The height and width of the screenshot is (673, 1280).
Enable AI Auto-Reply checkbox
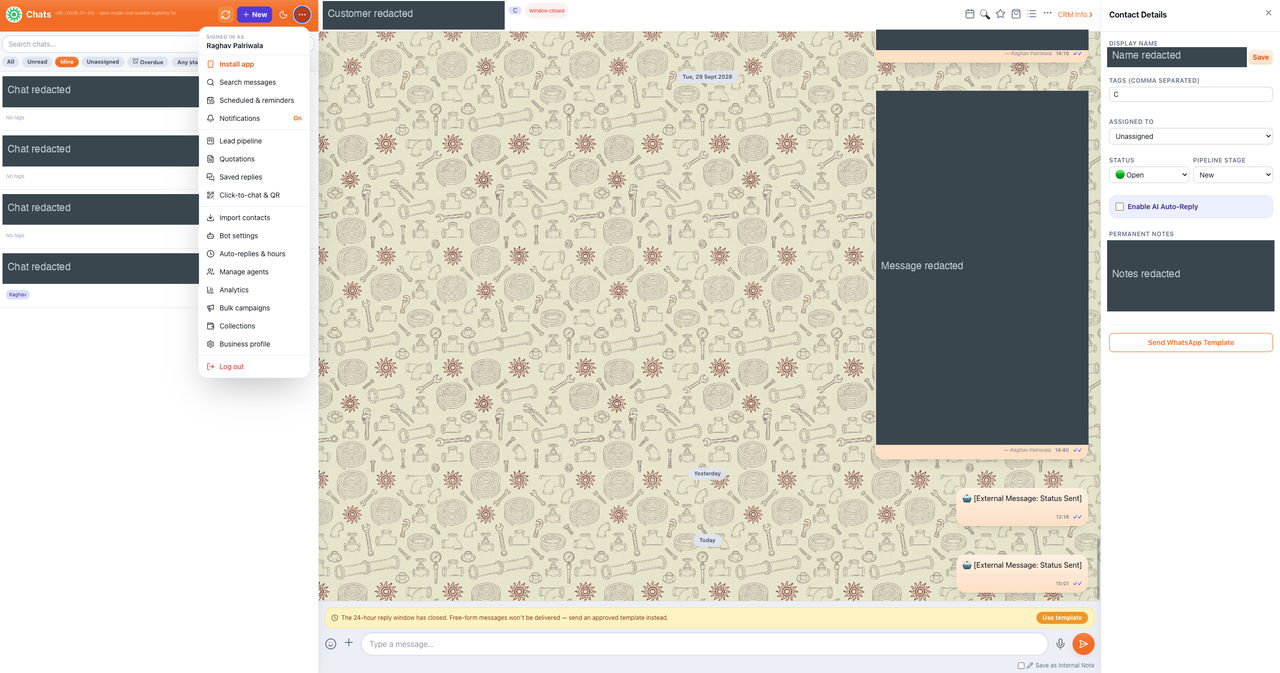coord(1120,207)
